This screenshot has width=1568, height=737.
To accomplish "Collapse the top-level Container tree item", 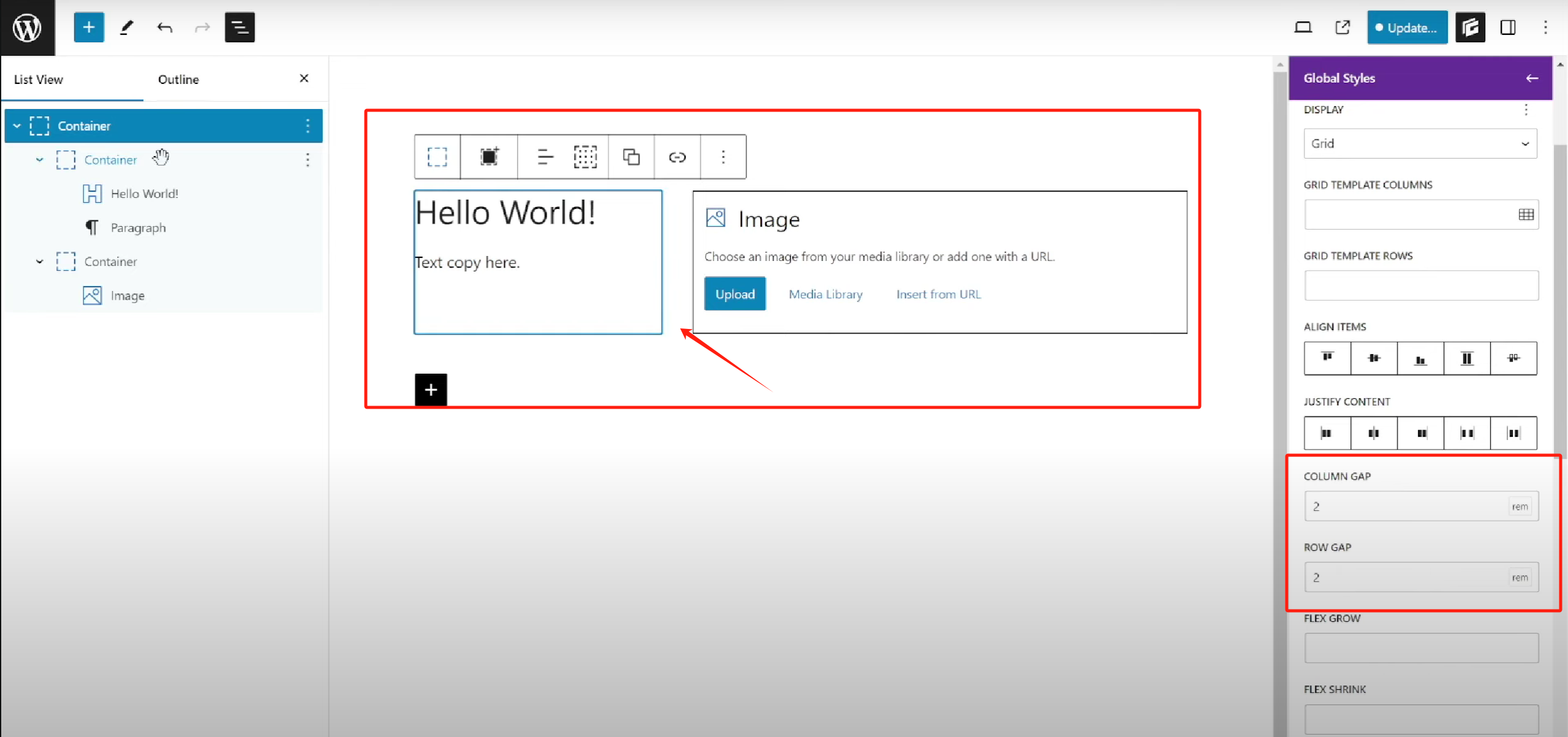I will click(17, 126).
